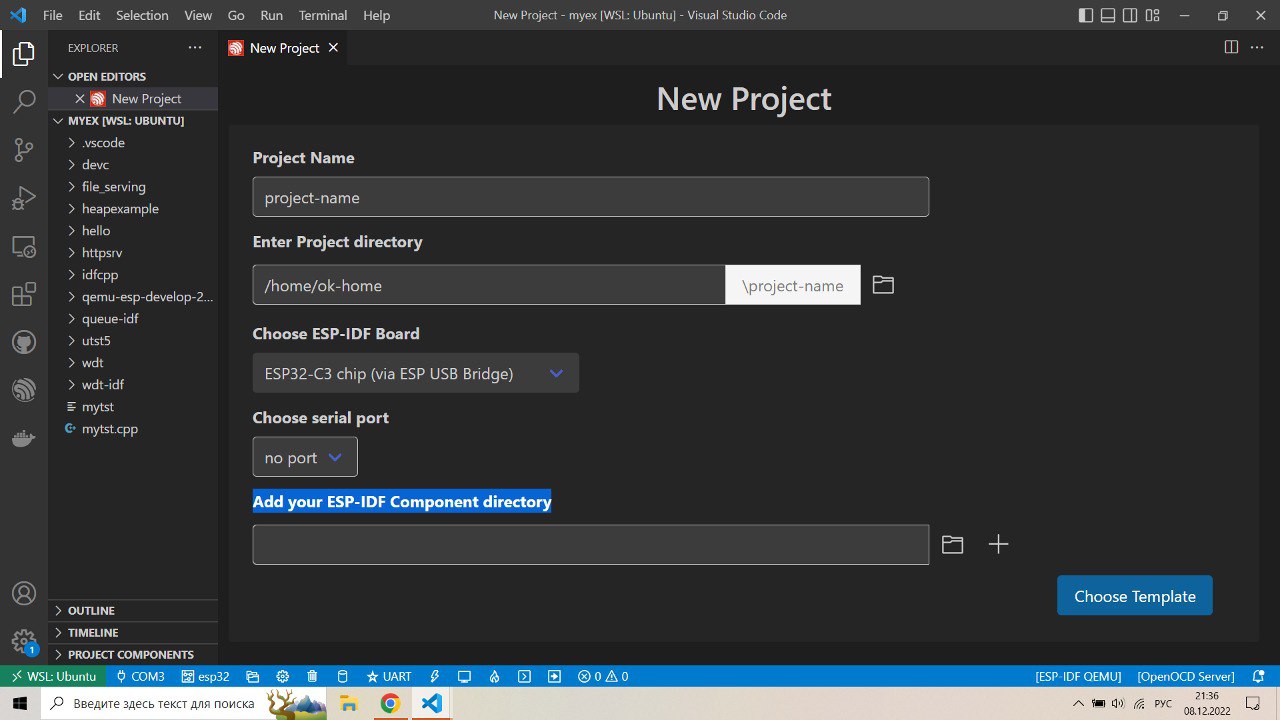Open the Search view in the activity bar
Viewport: 1280px width, 720px height.
click(24, 102)
